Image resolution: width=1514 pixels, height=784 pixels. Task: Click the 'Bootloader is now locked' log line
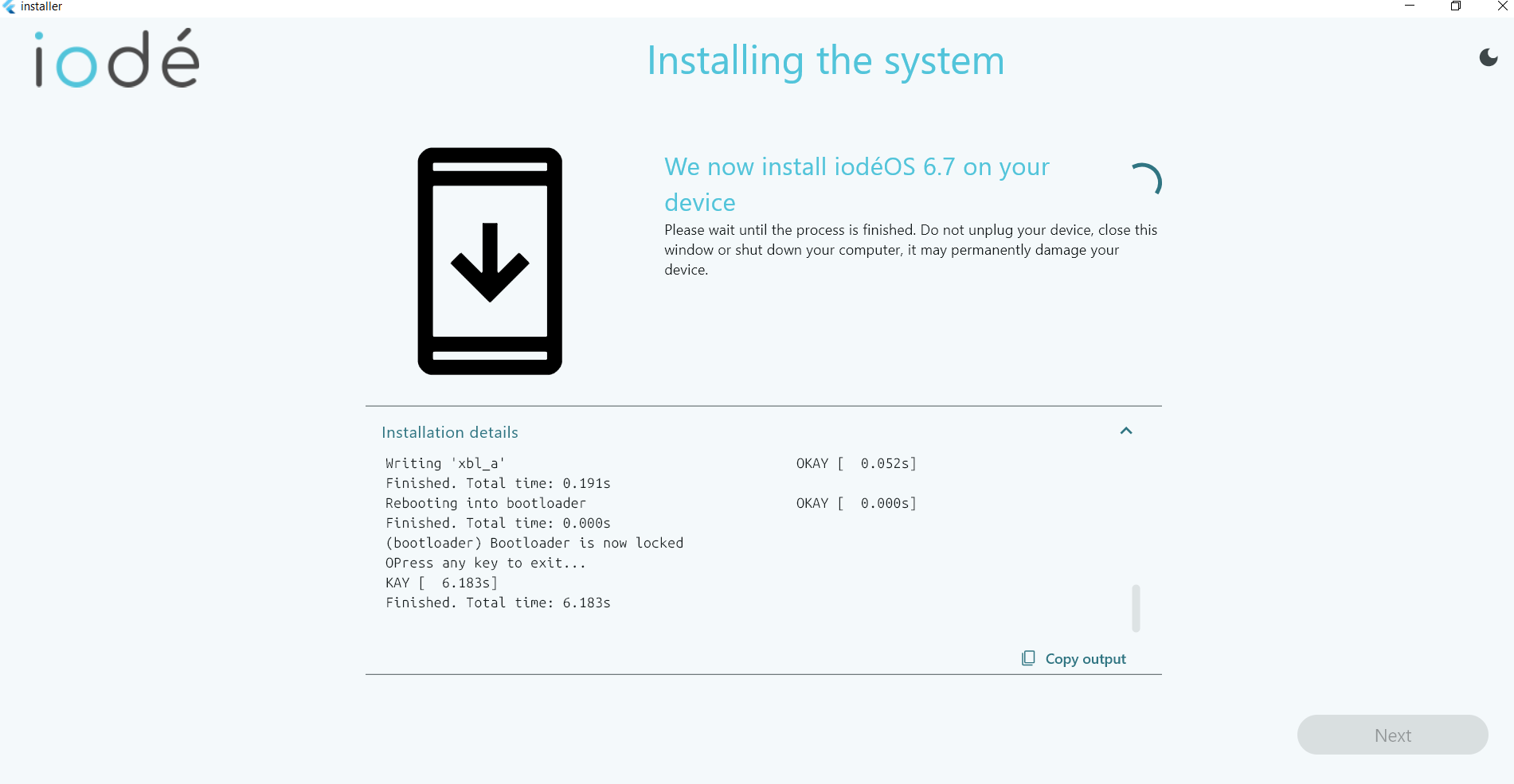(534, 543)
